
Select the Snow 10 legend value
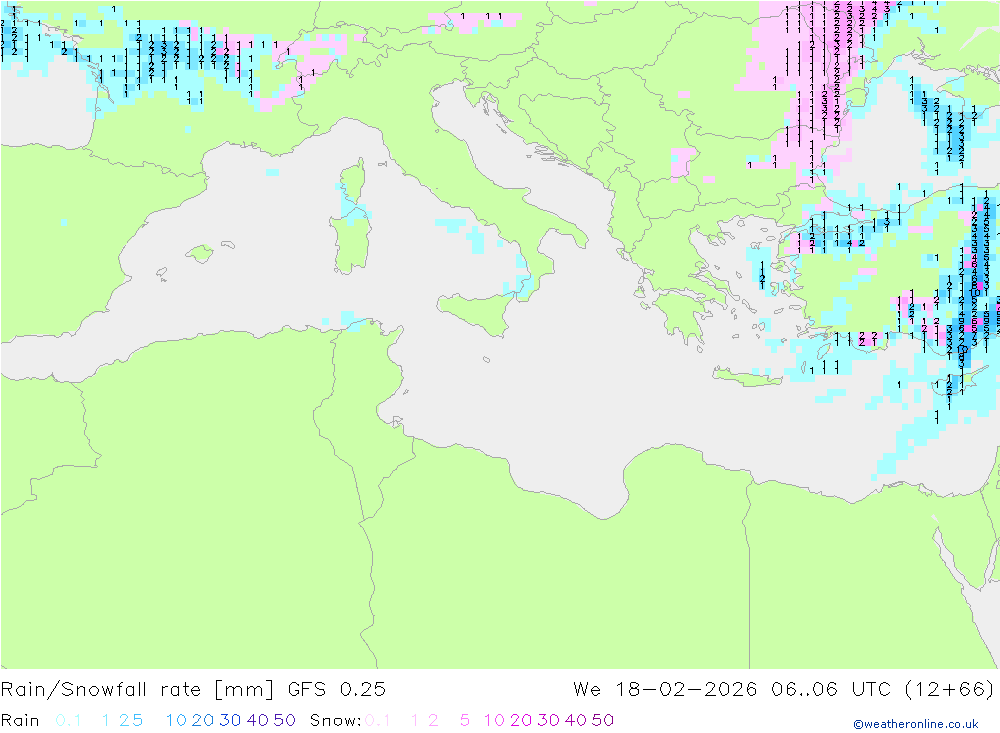pyautogui.click(x=494, y=720)
